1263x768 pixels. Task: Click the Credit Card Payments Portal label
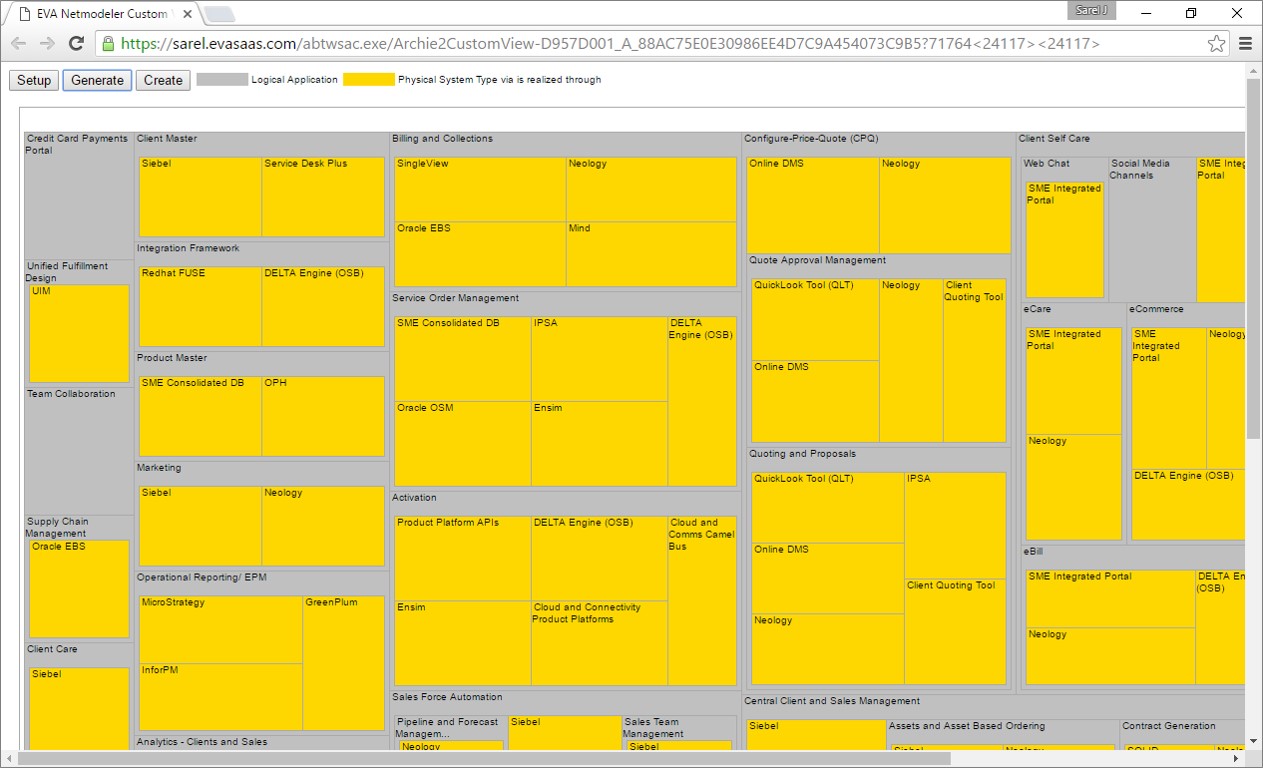coord(77,144)
